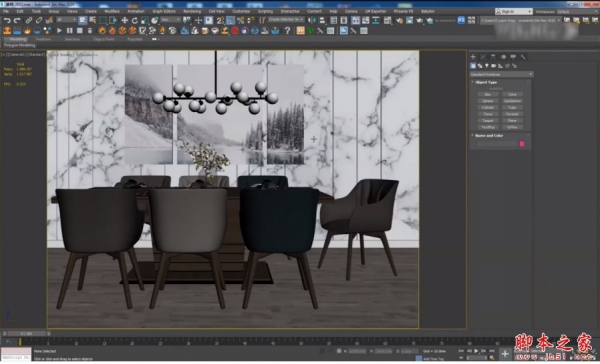
Task: Click the Undo arrow icon
Action: pyautogui.click(x=7, y=20)
